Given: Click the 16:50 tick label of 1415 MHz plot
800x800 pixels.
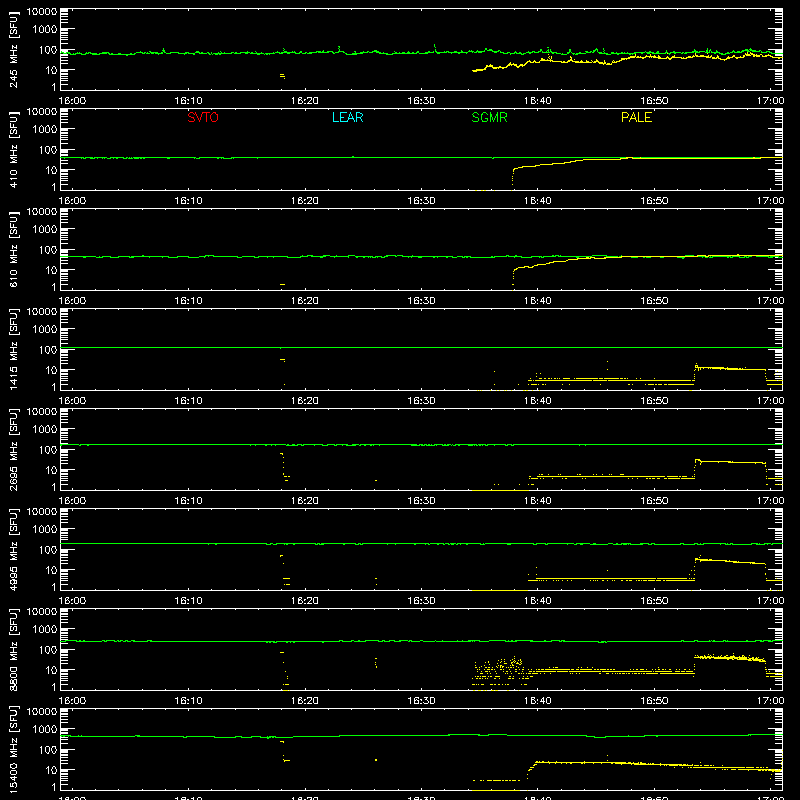Looking at the screenshot, I should (x=654, y=401).
